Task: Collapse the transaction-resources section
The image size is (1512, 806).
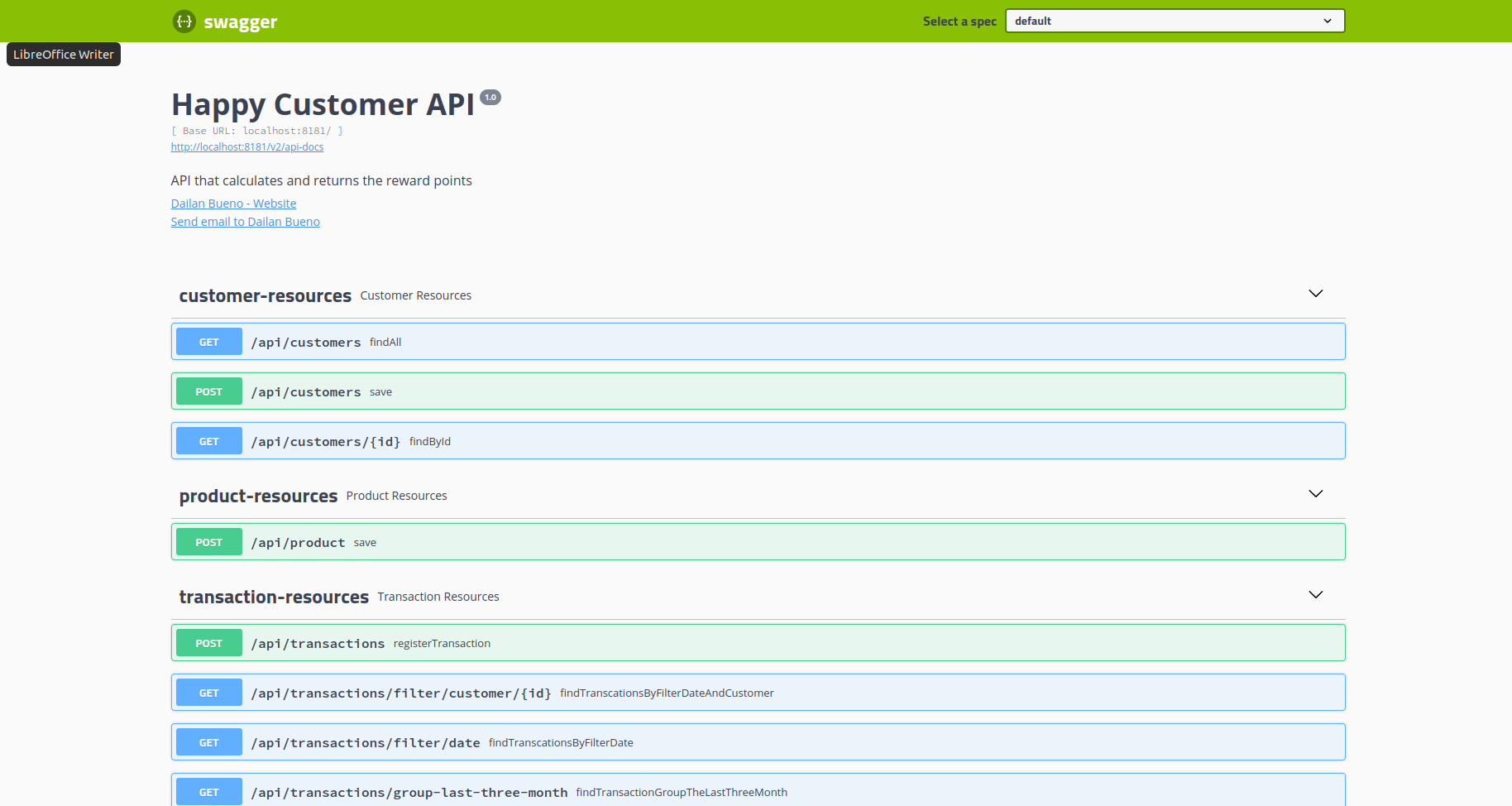Action: 1315,595
